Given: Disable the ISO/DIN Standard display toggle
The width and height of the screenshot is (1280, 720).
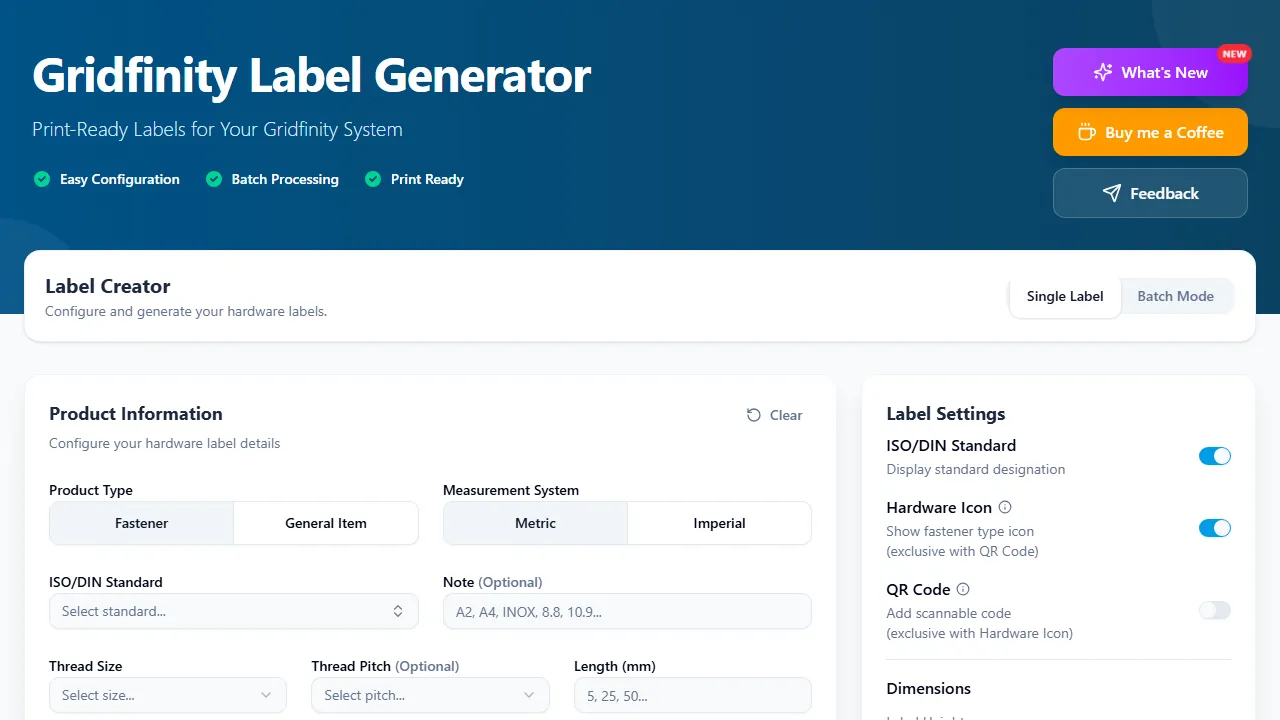Looking at the screenshot, I should click(1215, 455).
